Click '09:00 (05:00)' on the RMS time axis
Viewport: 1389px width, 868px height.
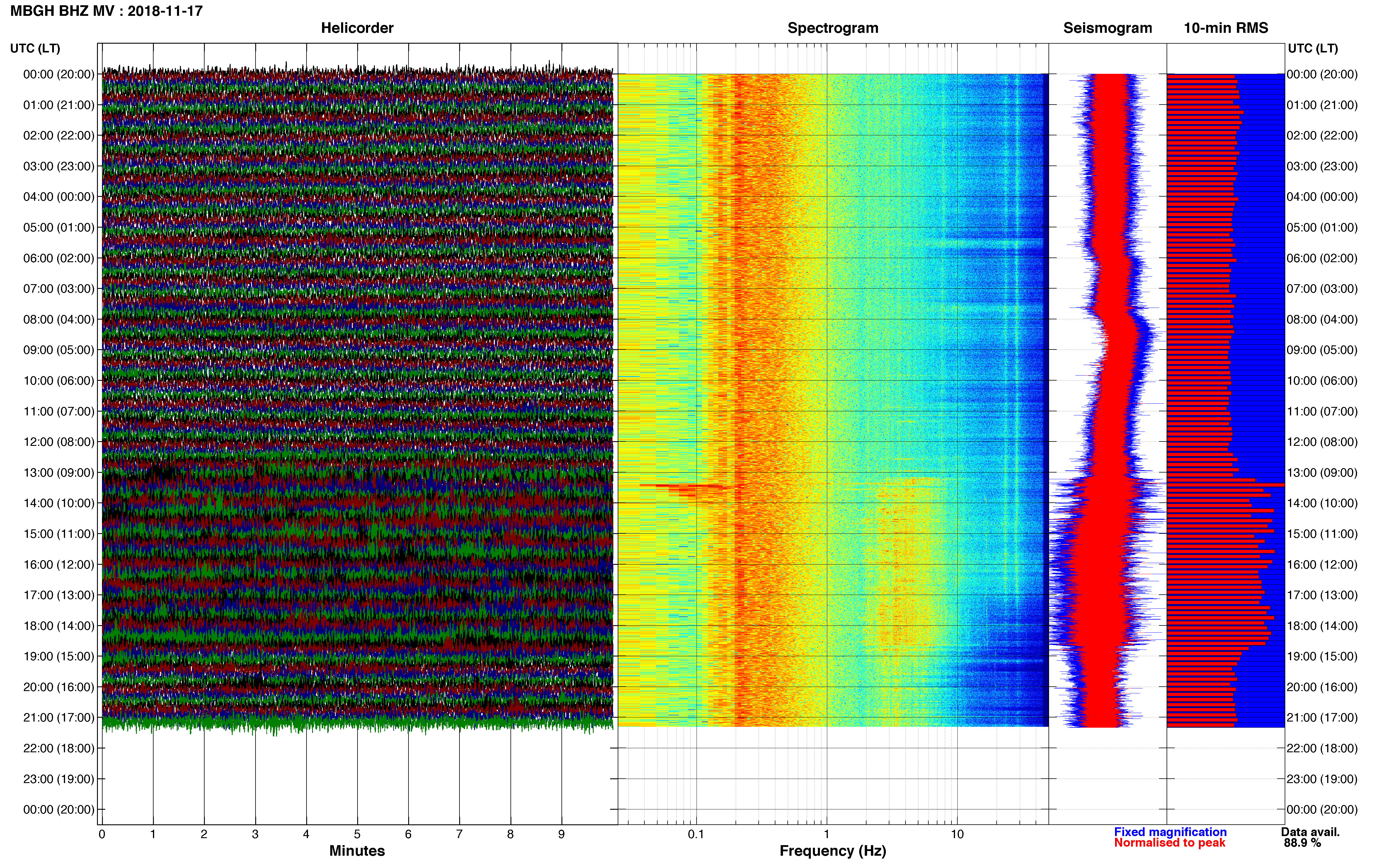(x=1322, y=350)
